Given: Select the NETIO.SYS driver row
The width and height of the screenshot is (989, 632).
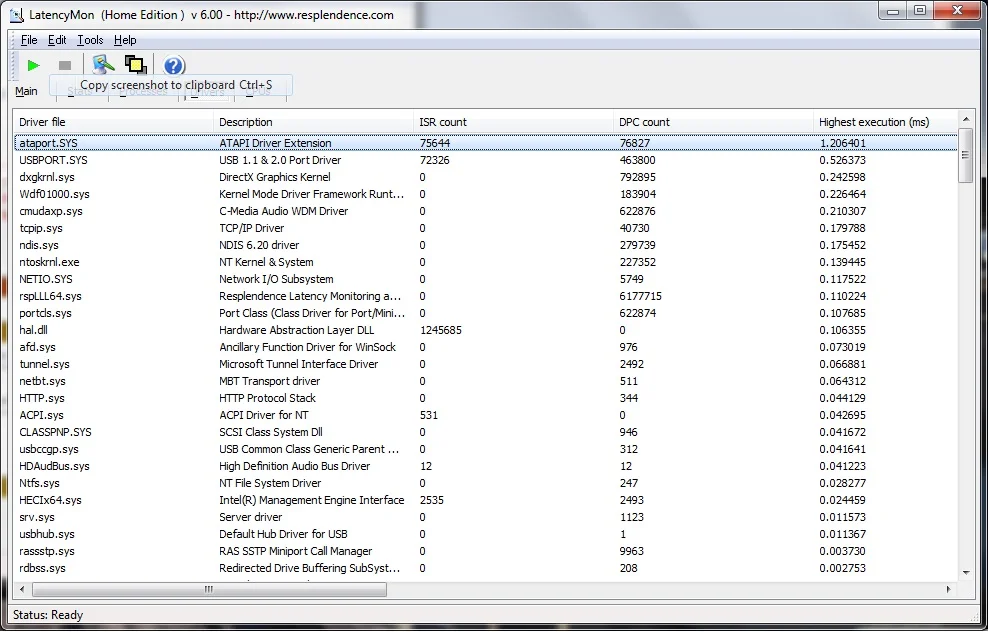Looking at the screenshot, I should tap(486, 279).
